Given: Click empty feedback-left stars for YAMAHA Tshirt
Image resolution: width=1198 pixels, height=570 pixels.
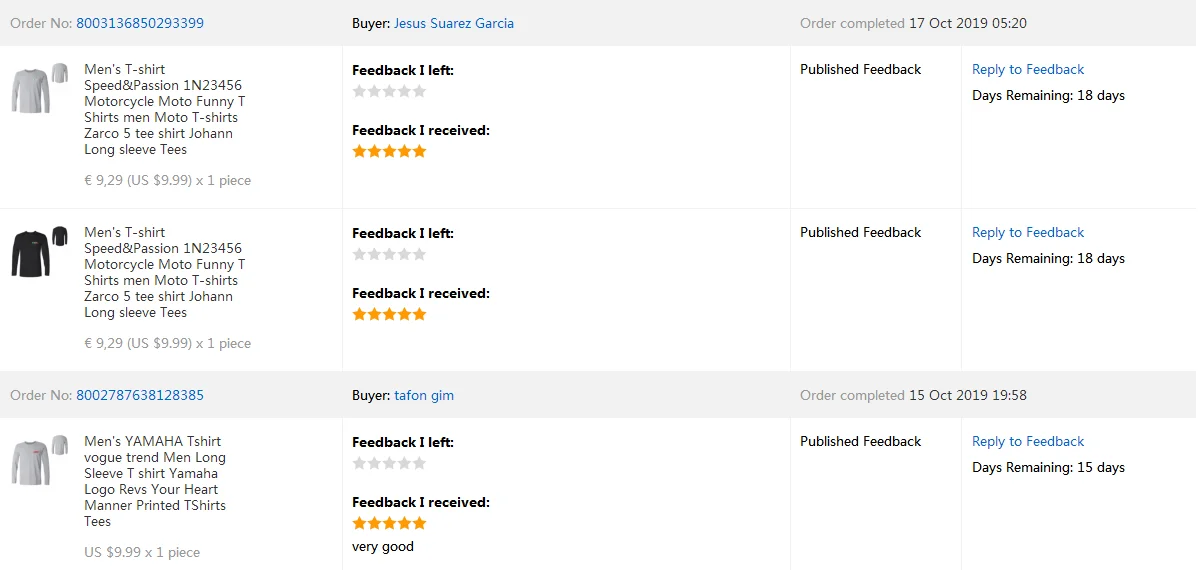Looking at the screenshot, I should tap(389, 463).
